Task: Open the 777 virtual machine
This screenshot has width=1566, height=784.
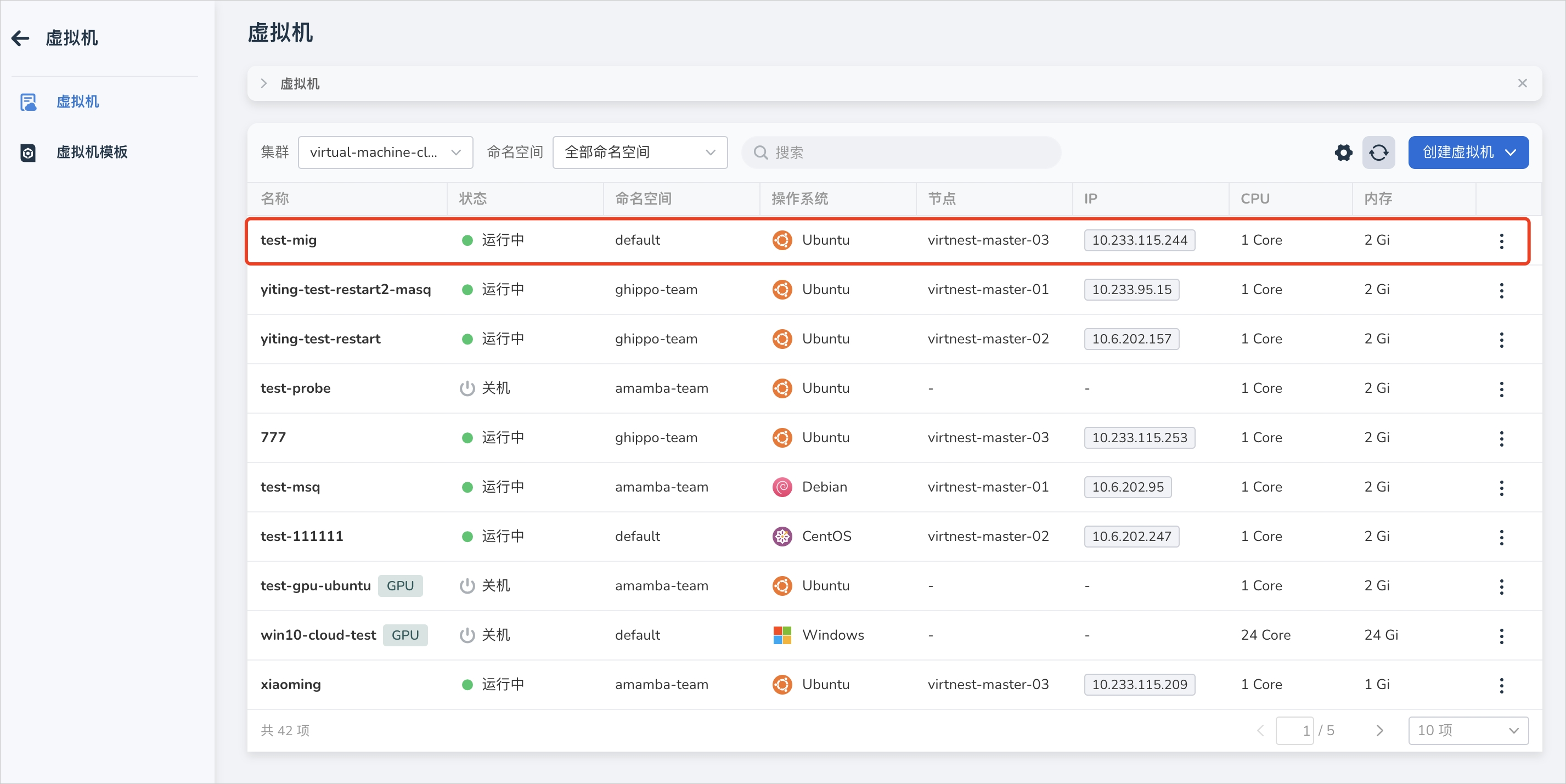Action: coord(273,438)
